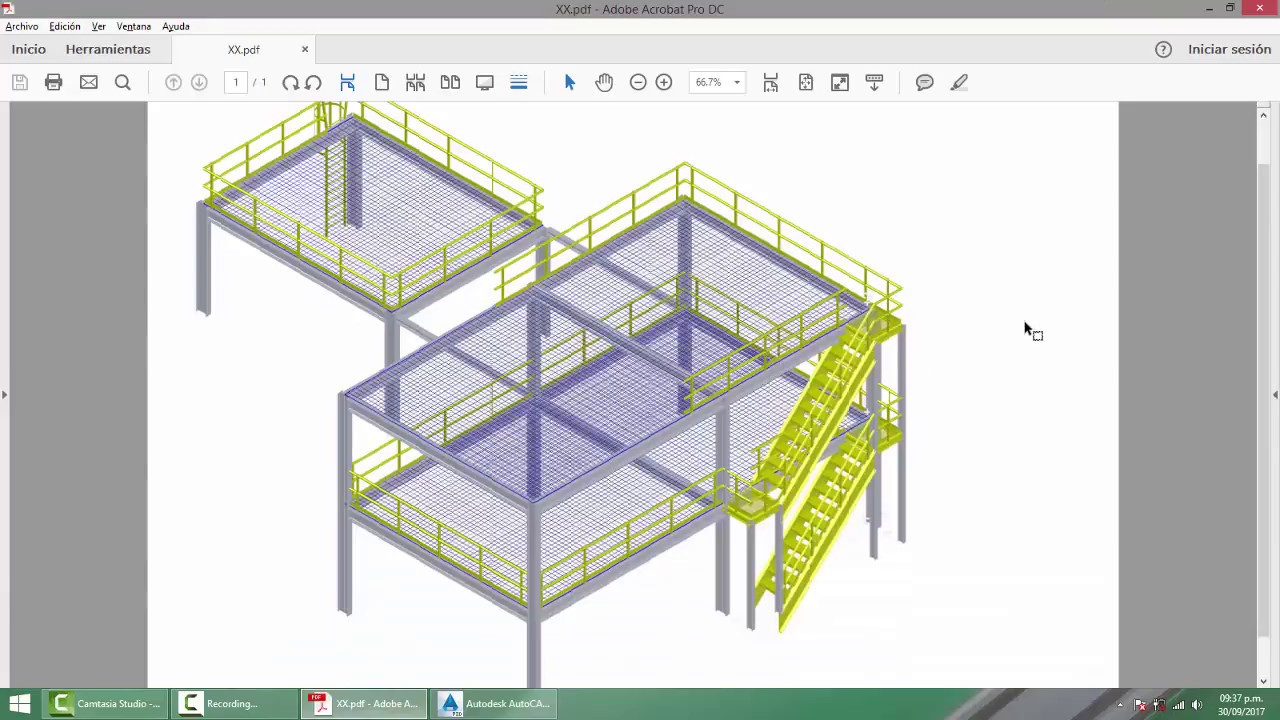Open the Ayuda menu

tap(176, 27)
